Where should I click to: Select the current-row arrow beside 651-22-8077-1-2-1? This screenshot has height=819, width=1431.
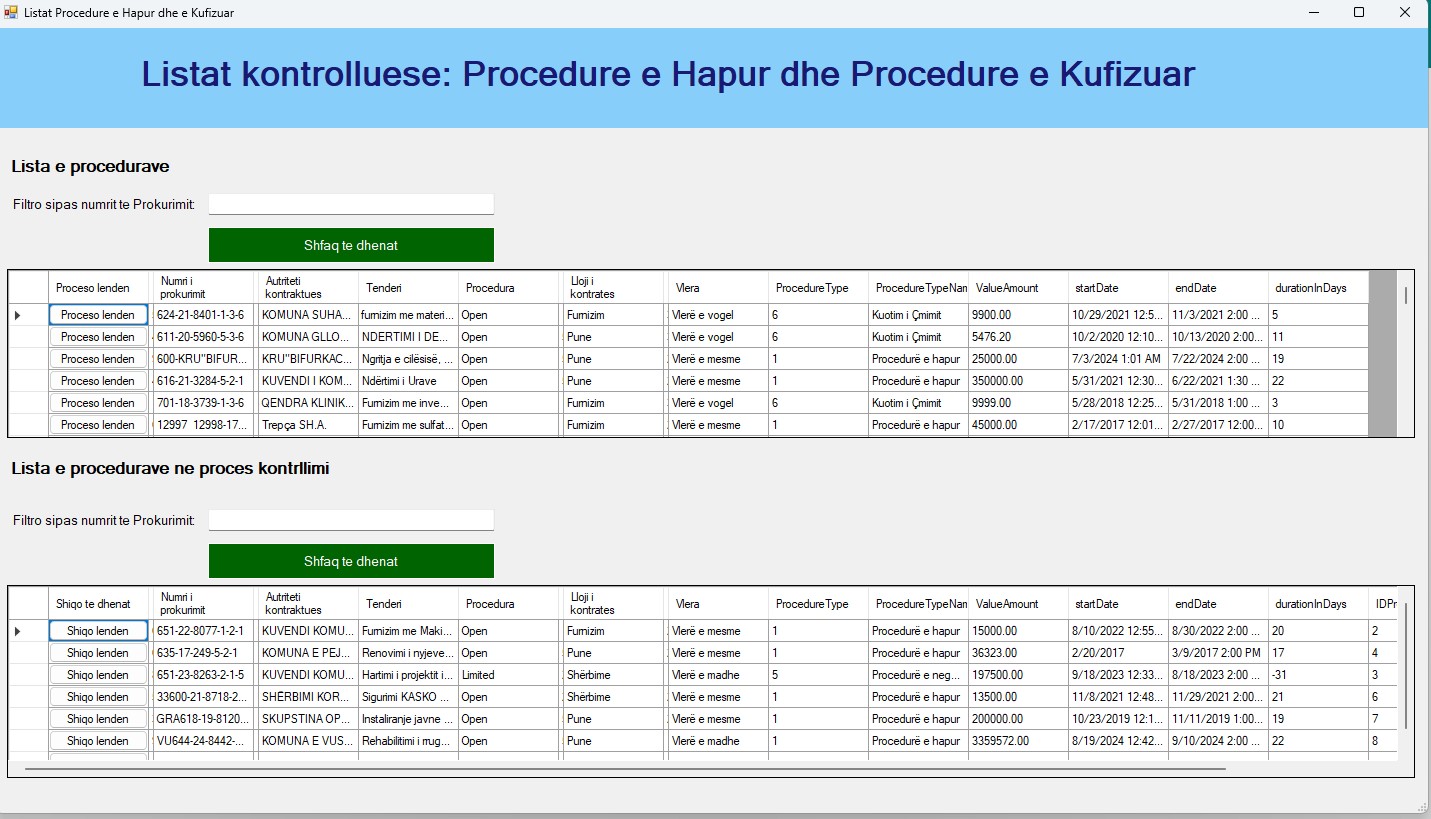coord(17,631)
